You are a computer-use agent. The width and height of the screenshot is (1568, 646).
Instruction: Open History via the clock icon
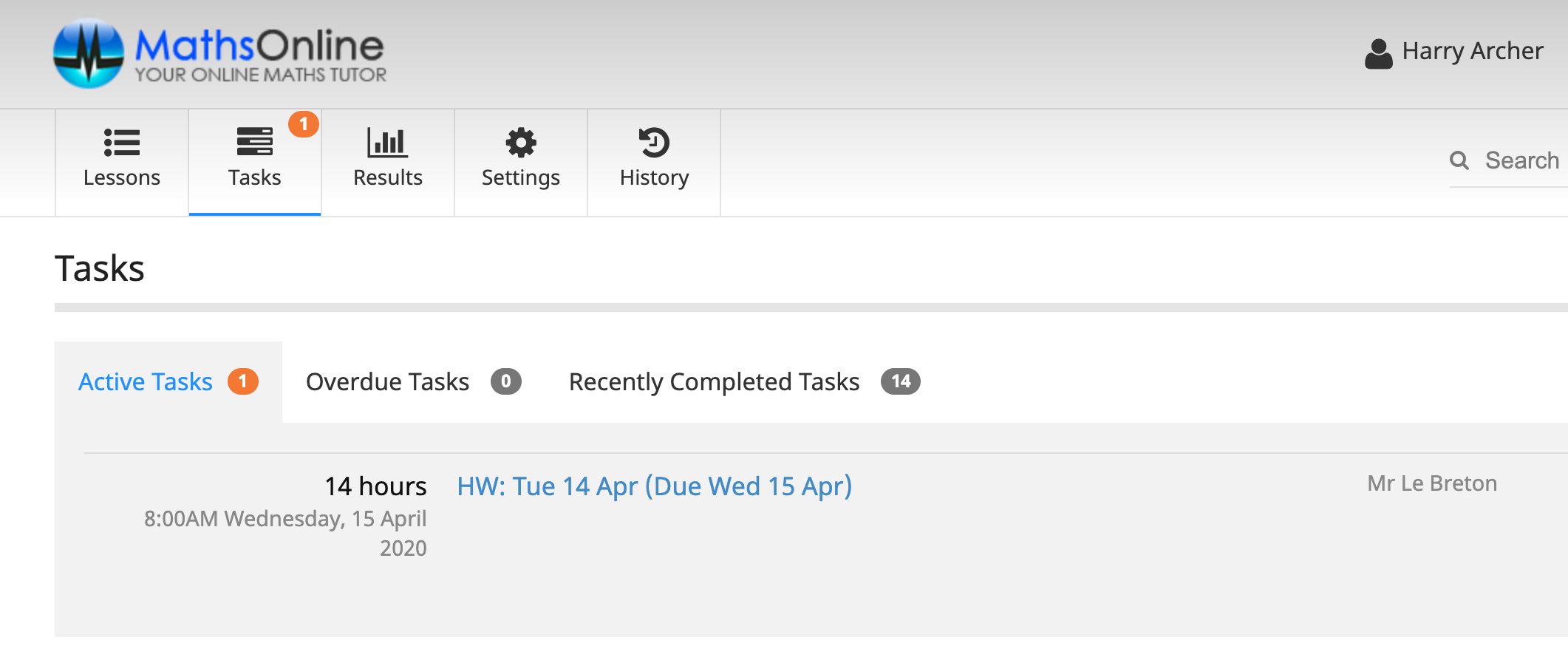tap(654, 143)
